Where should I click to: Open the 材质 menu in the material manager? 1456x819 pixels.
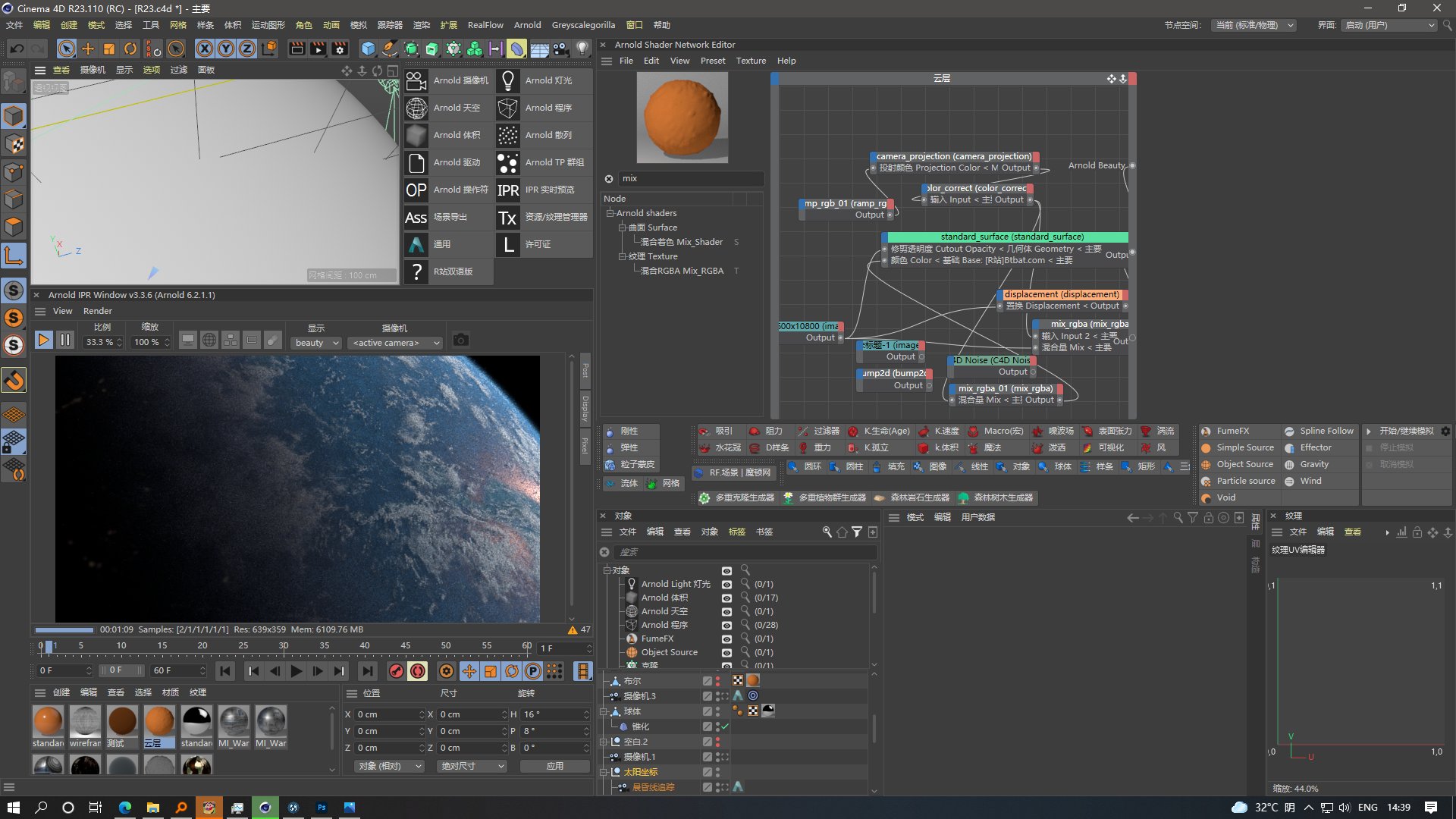point(171,692)
